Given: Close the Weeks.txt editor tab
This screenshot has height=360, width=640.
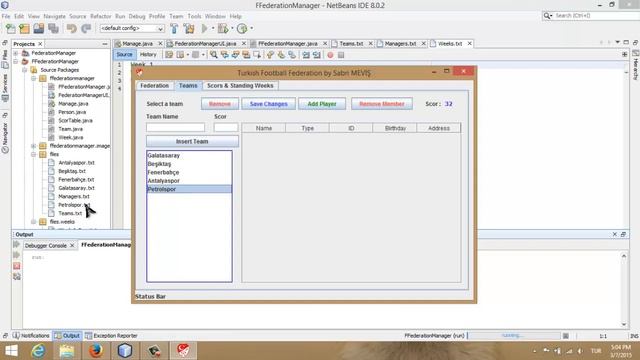Looking at the screenshot, I should click(469, 43).
